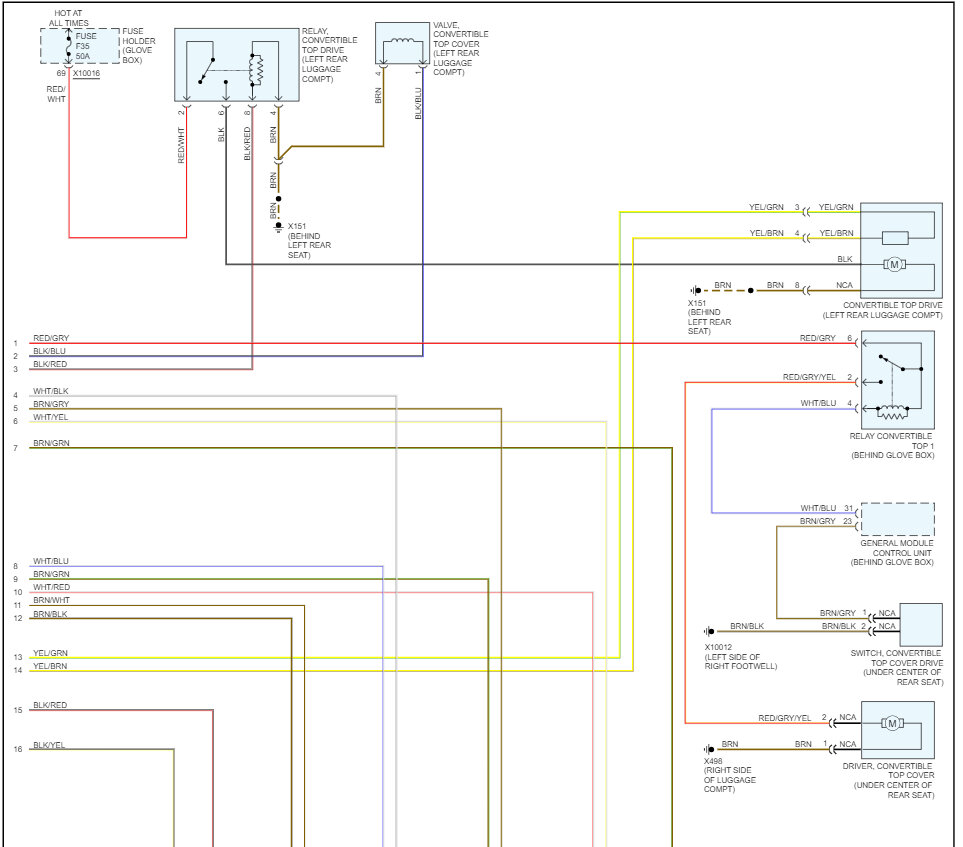Viewport: 963px width, 847px height.
Task: Select the X498 ground symbol
Action: (x=709, y=749)
